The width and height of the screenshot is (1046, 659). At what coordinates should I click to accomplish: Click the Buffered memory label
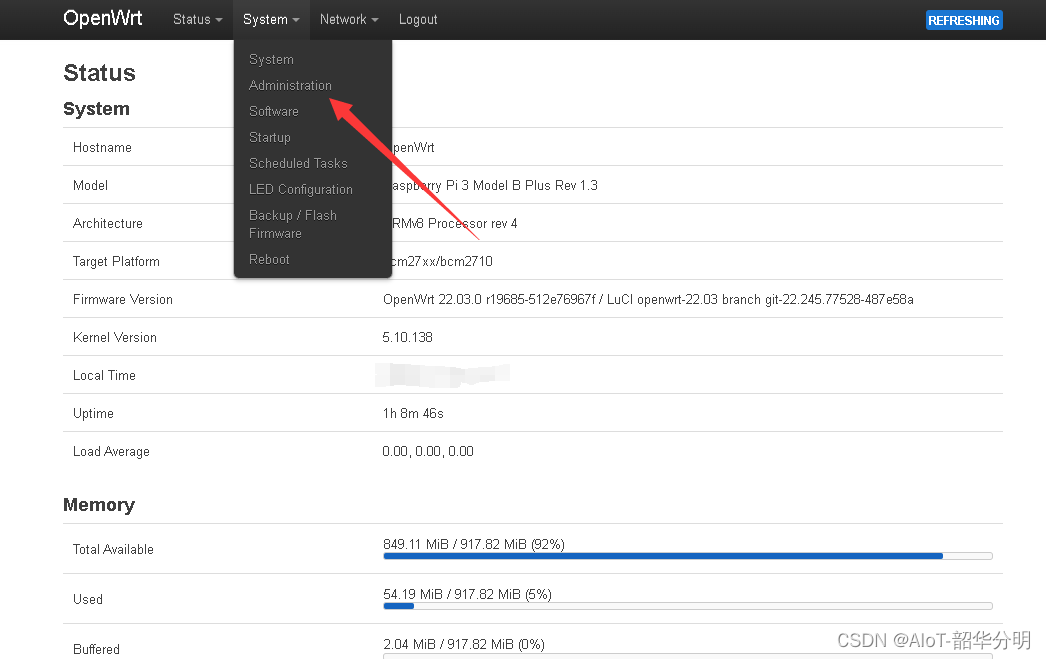coord(97,650)
